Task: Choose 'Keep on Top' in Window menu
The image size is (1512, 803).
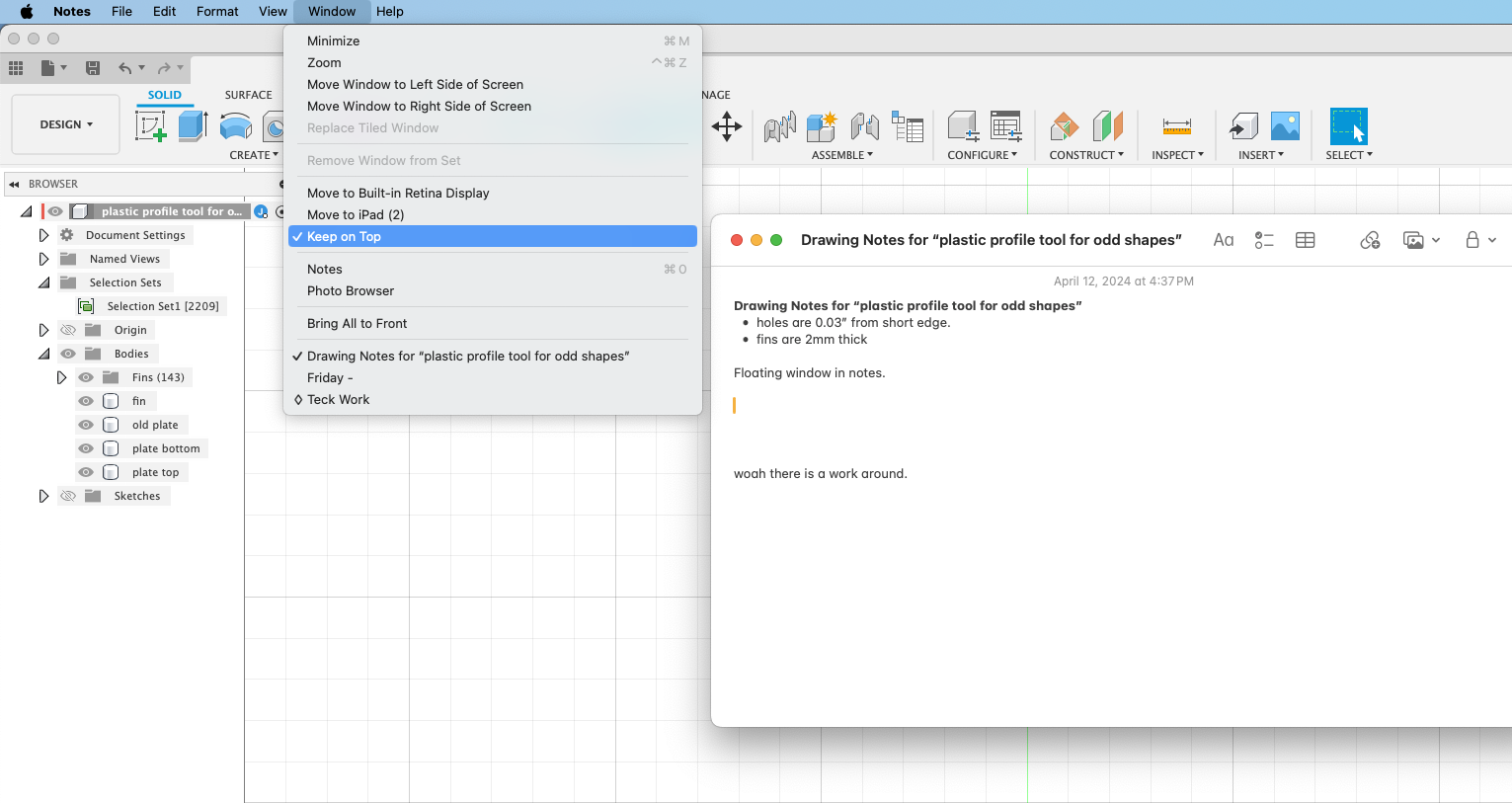Action: tap(493, 236)
